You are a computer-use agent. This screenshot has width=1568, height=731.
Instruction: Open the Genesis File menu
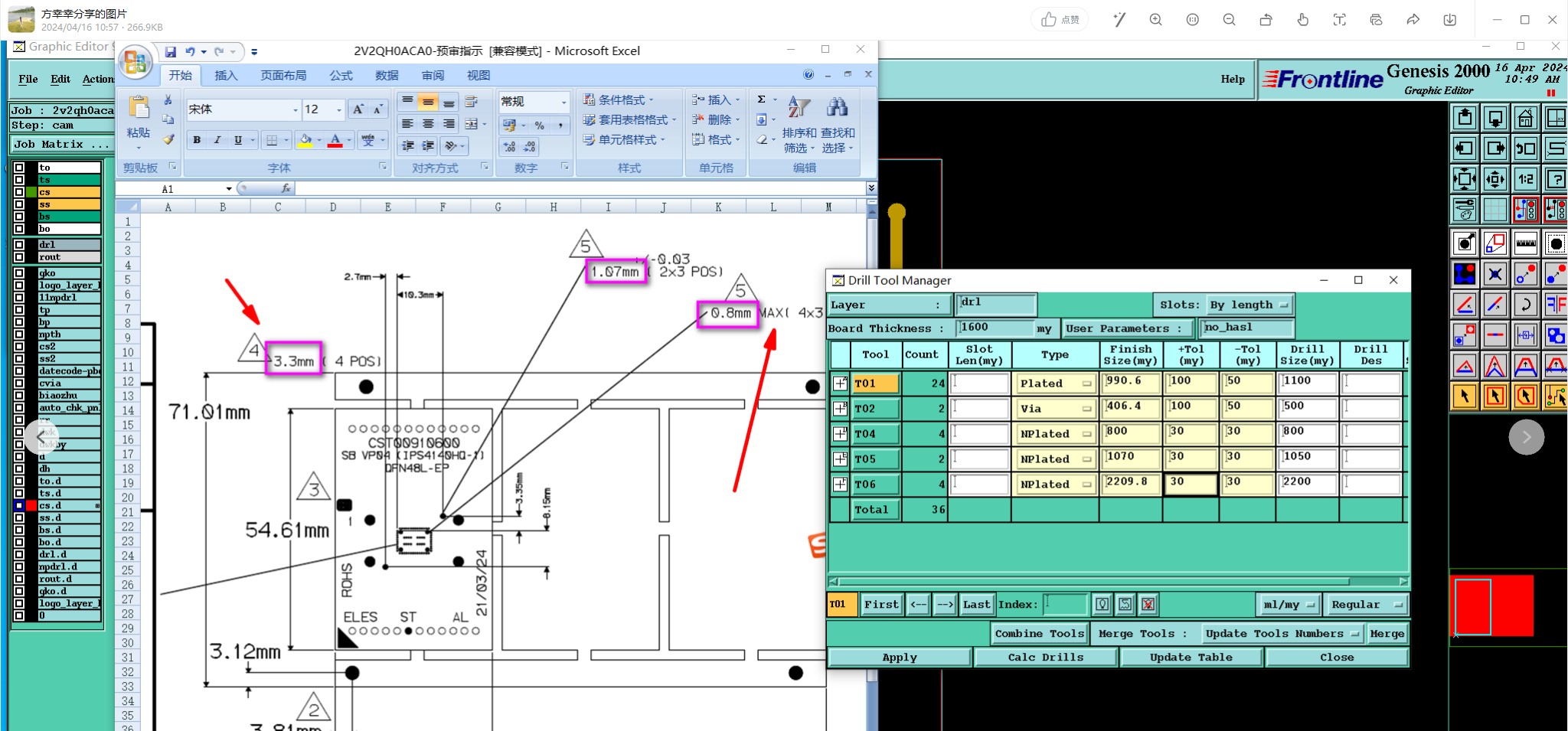coord(28,79)
